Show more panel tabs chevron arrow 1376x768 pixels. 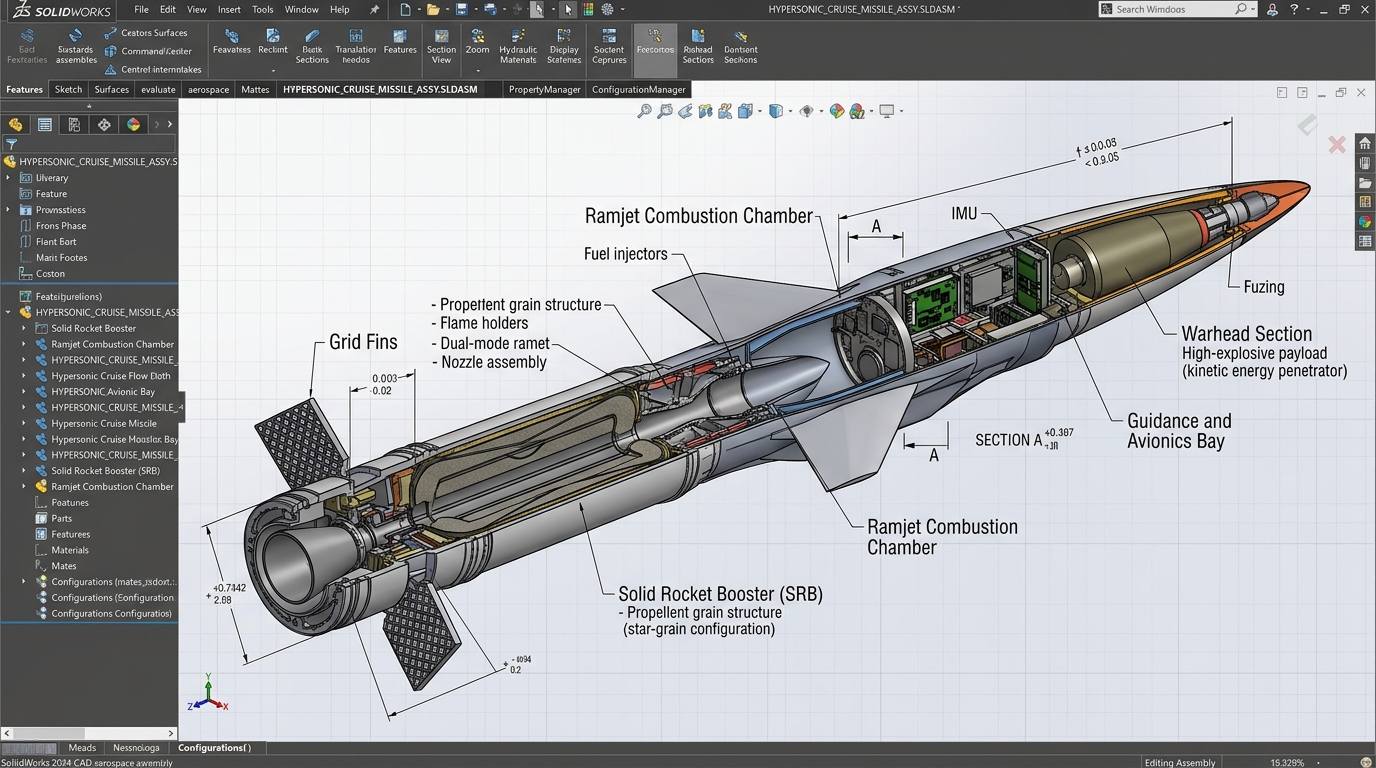(x=169, y=125)
